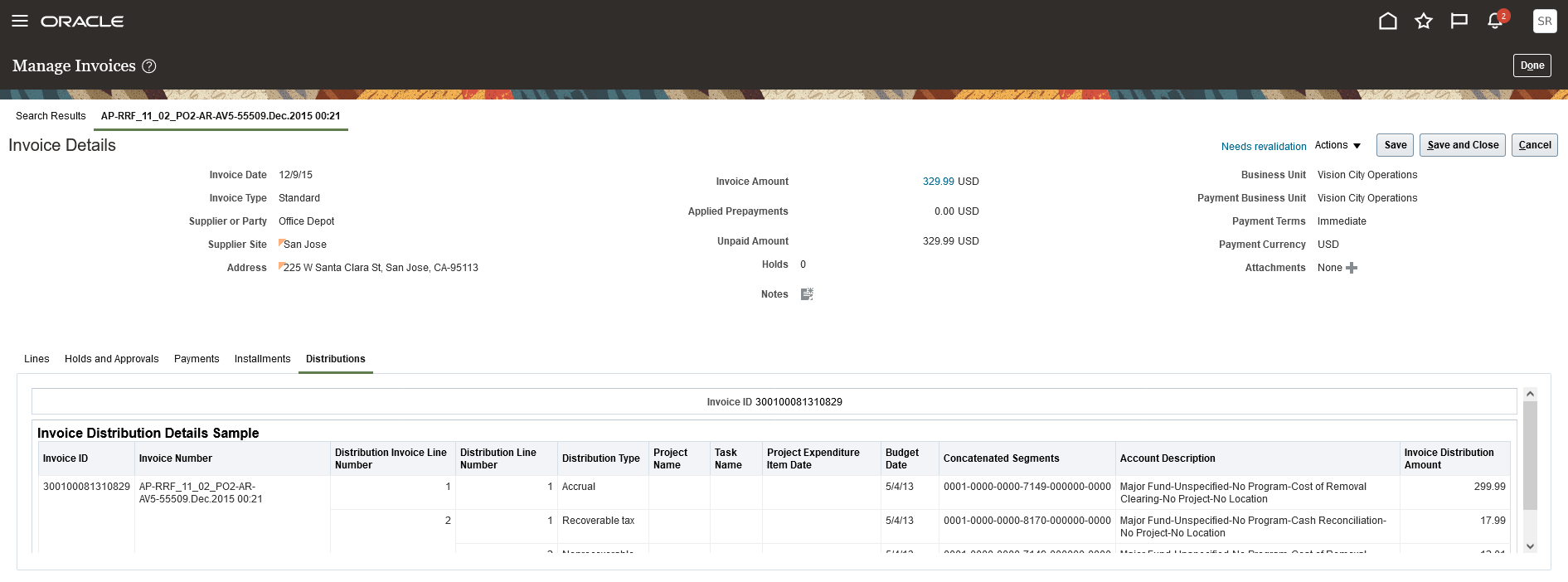Image resolution: width=1568 pixels, height=582 pixels.
Task: Open the hamburger navigator menu
Action: tap(20, 21)
